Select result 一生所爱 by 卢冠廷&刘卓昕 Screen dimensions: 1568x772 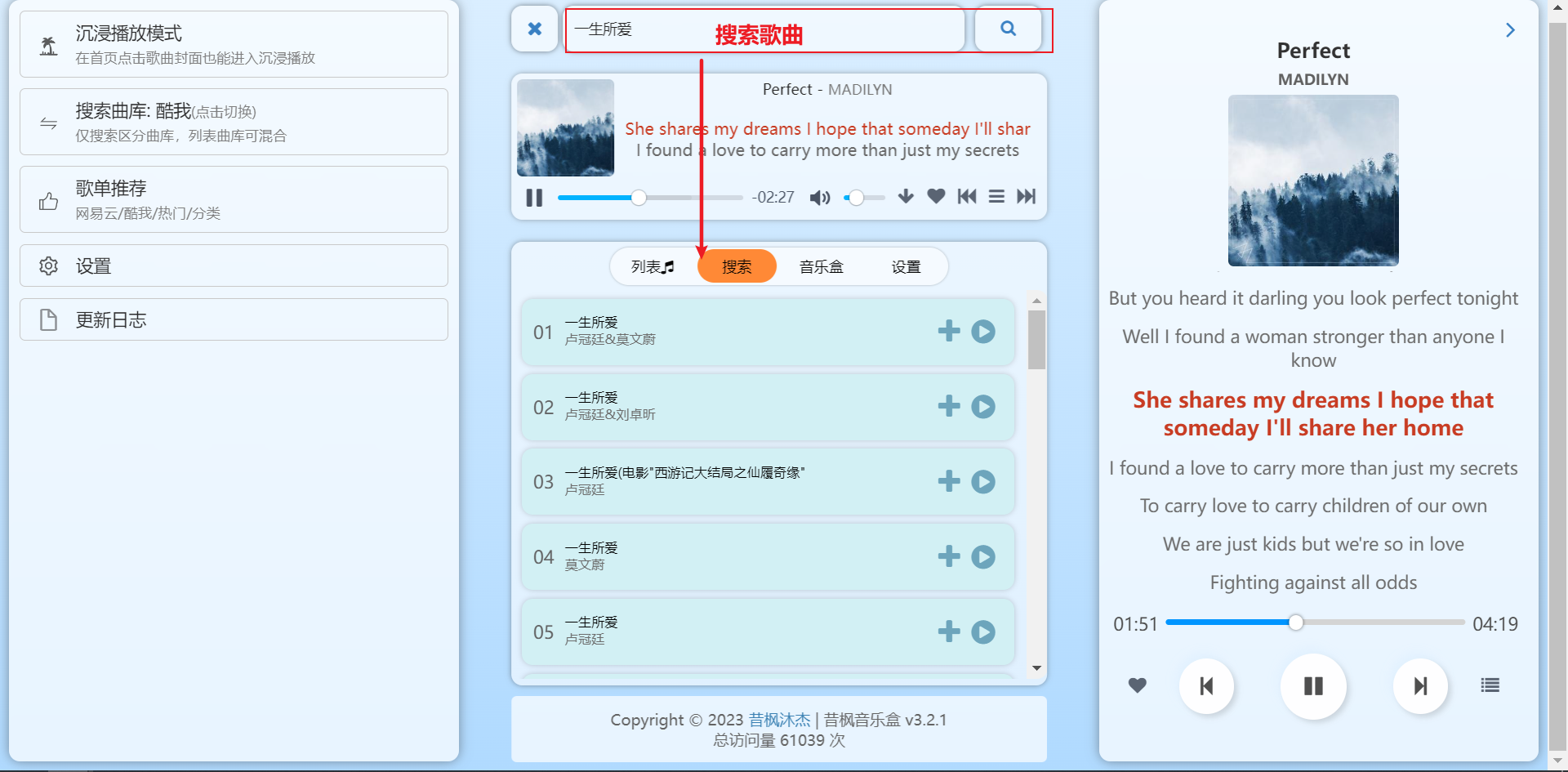tap(768, 407)
